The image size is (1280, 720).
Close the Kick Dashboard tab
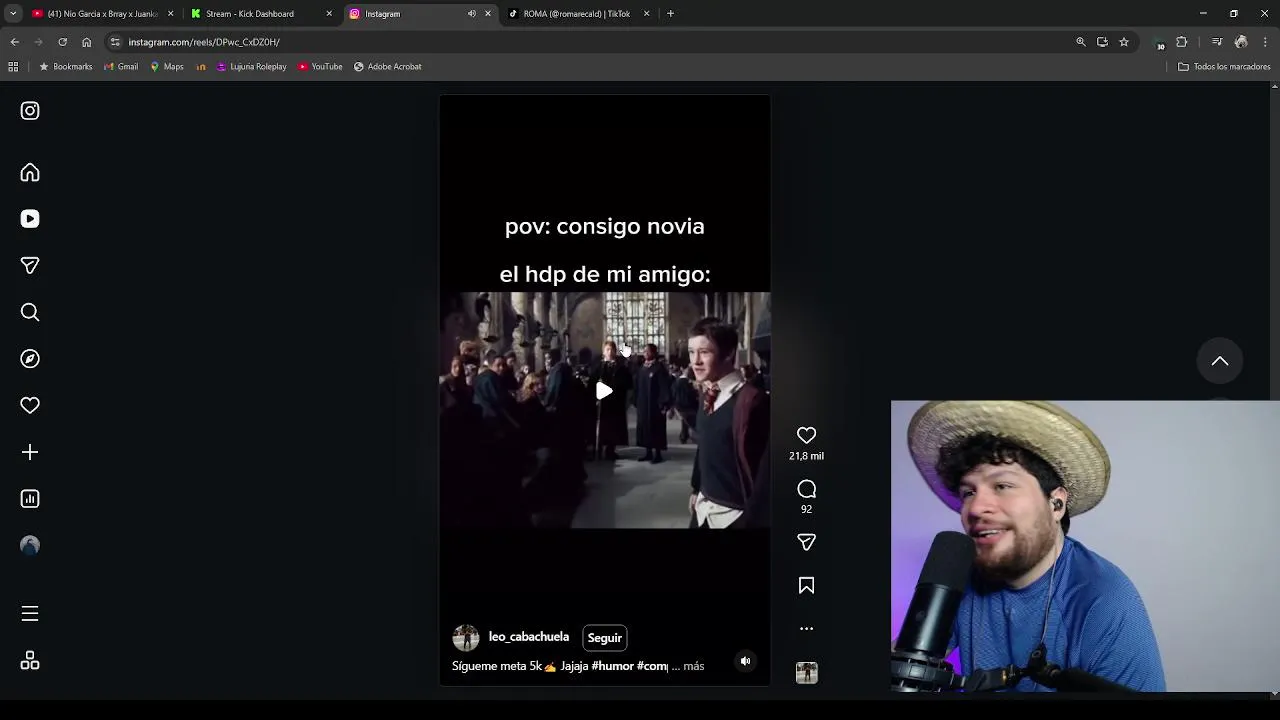pyautogui.click(x=329, y=14)
